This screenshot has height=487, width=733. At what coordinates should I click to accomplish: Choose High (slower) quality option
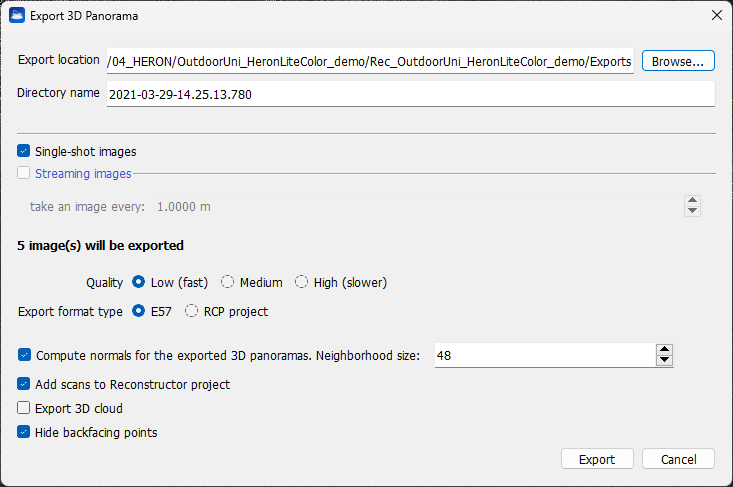[x=301, y=283]
